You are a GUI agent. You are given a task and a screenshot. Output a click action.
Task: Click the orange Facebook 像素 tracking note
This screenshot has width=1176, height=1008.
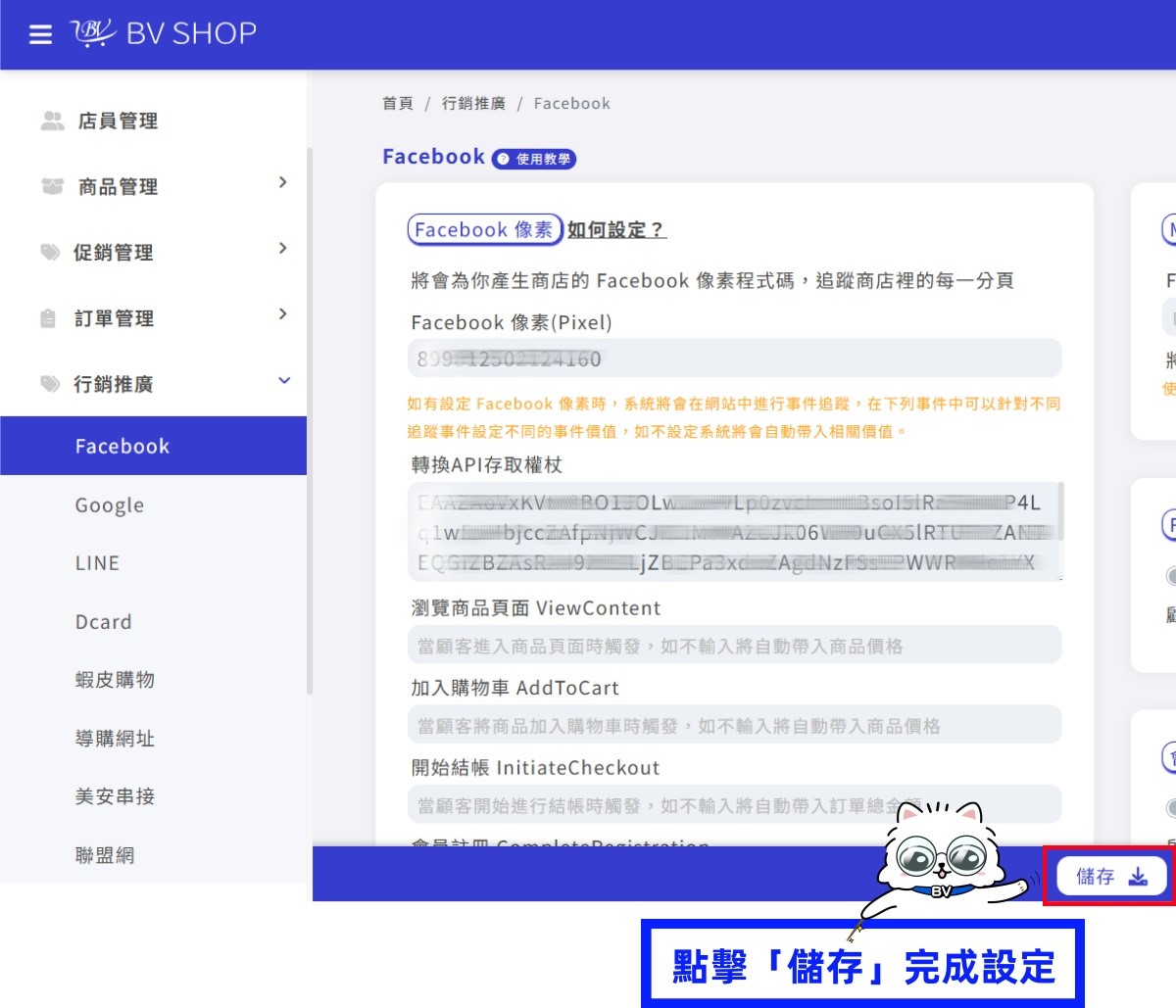coord(734,417)
